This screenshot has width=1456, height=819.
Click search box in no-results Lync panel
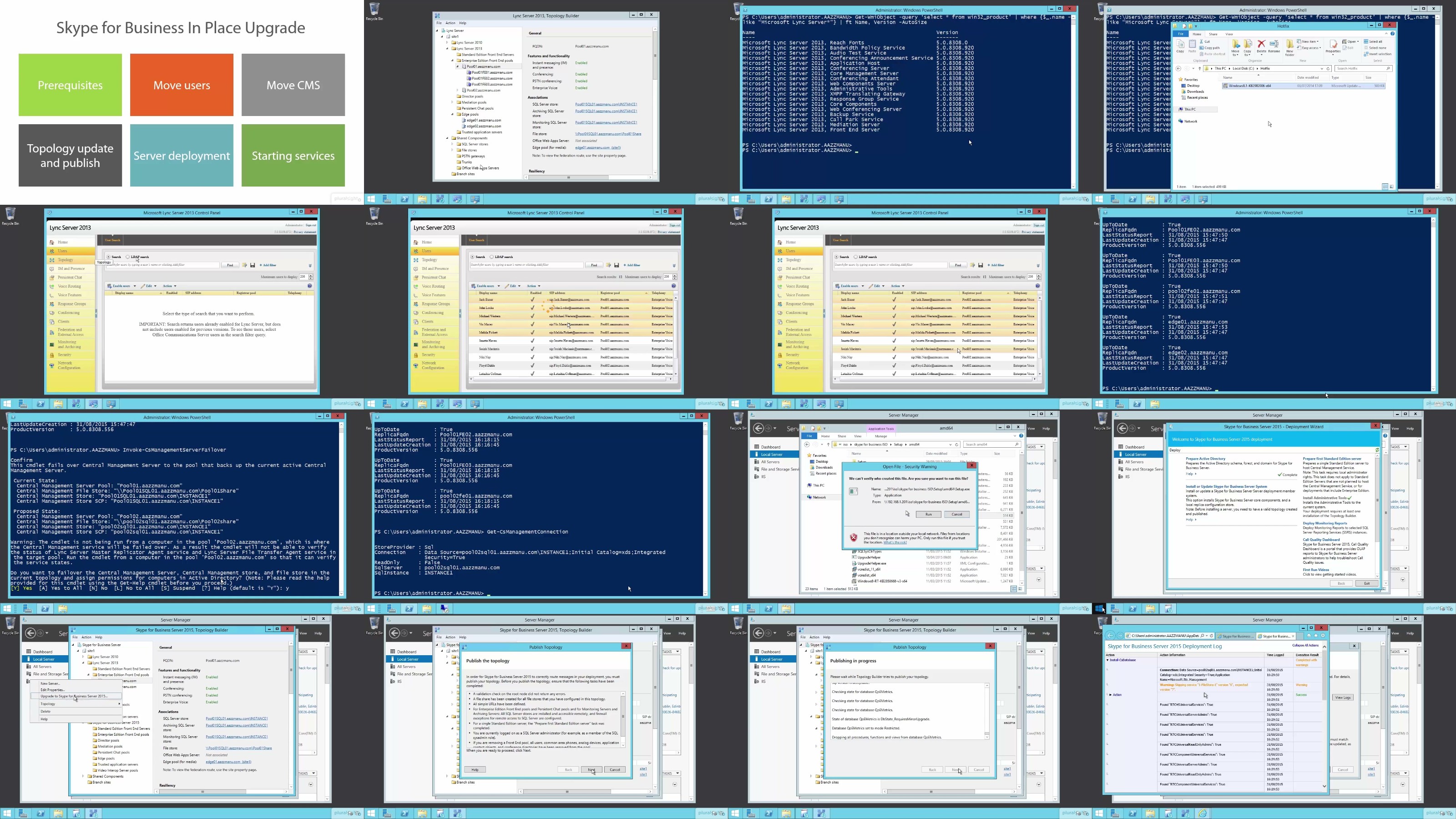162,265
